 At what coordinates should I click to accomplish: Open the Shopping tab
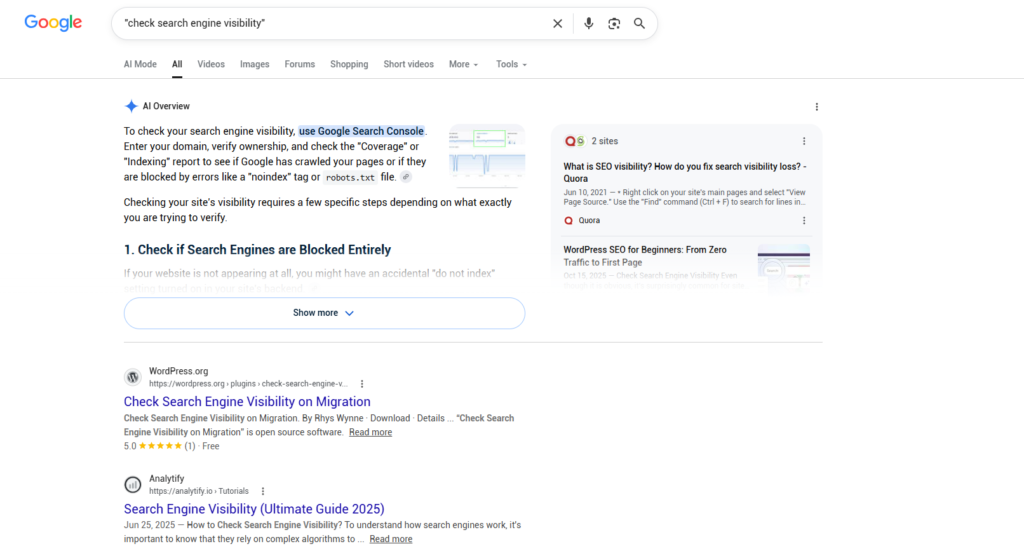pyautogui.click(x=349, y=64)
